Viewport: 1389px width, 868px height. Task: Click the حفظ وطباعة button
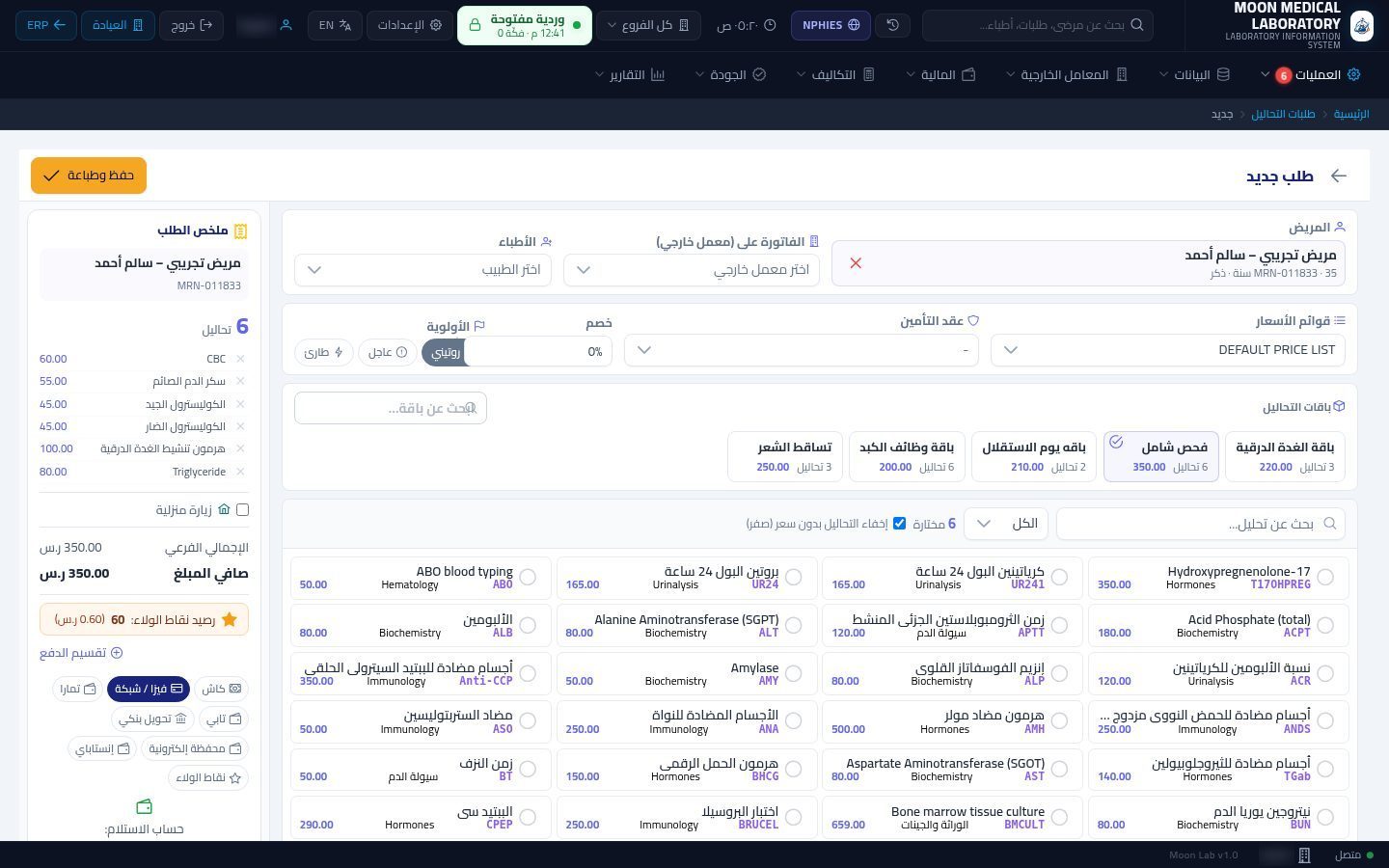[x=89, y=176]
